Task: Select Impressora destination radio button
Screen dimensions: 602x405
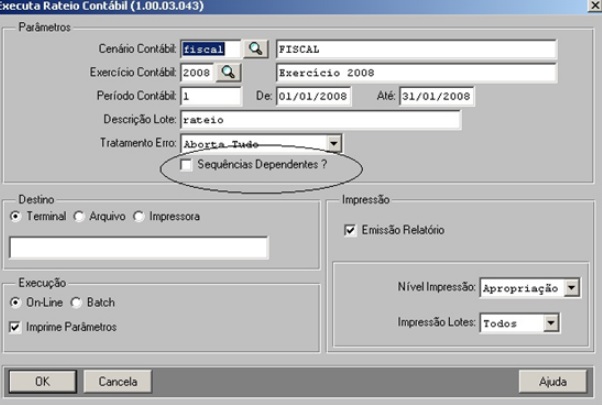Action: coord(139,217)
